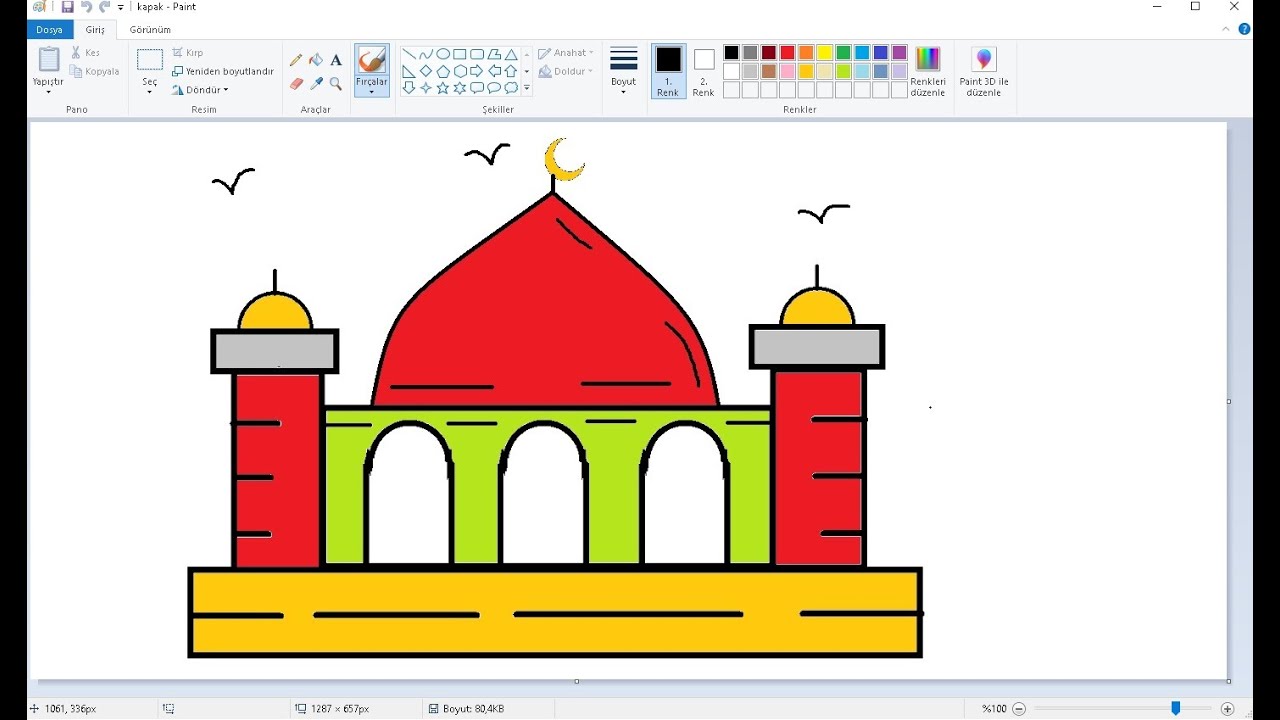Select the Eraser tool

[x=296, y=84]
